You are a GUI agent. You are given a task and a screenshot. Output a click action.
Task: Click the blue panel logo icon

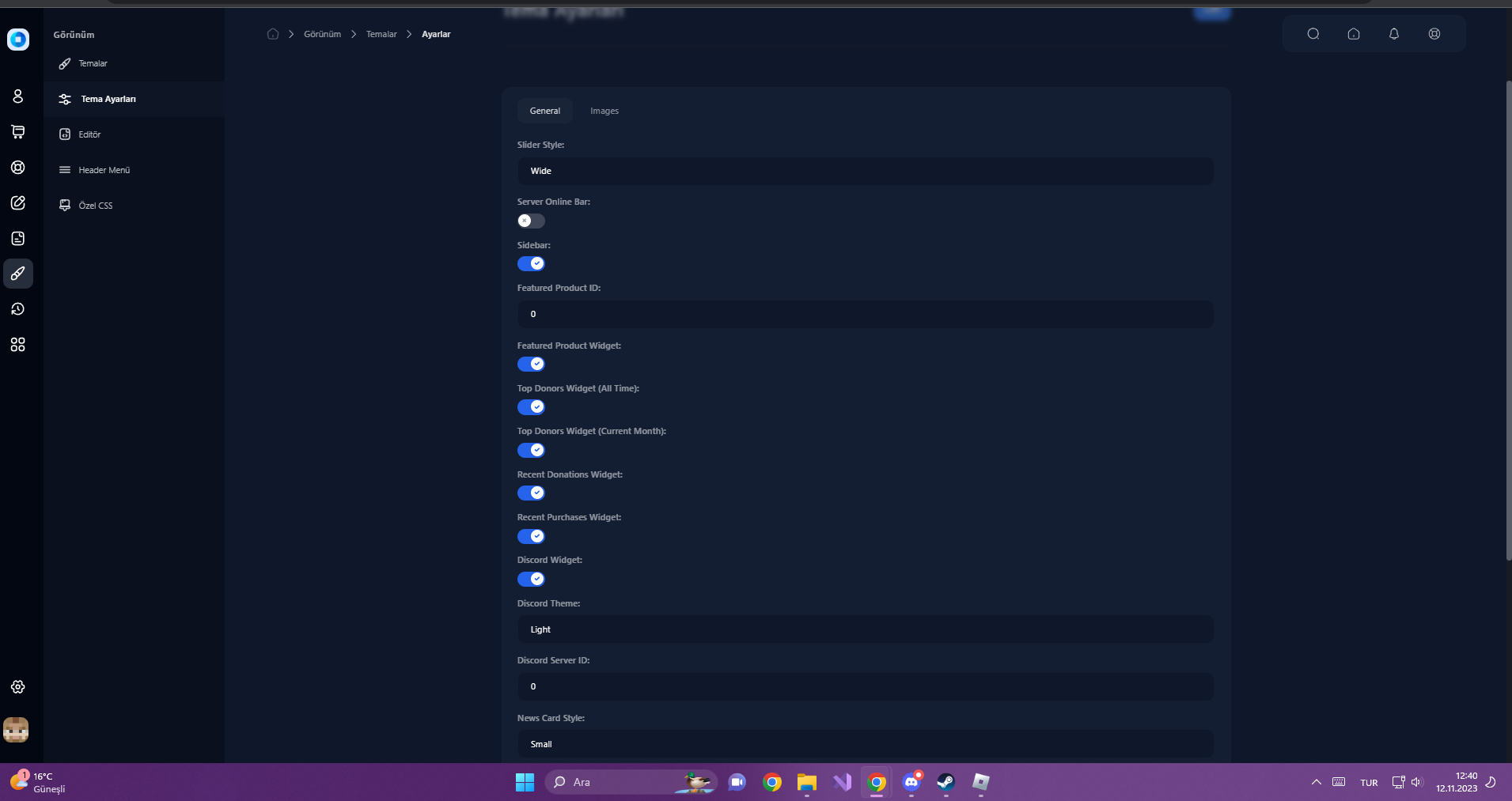coord(18,39)
